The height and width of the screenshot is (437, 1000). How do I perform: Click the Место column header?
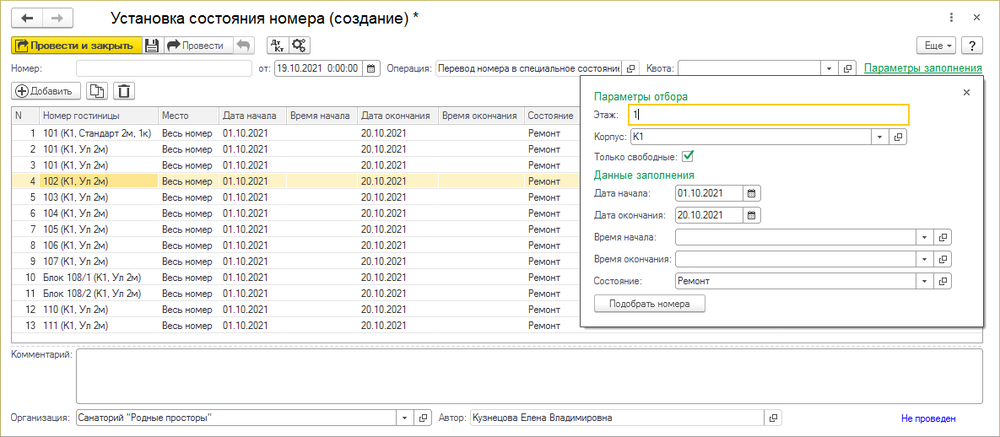point(188,115)
